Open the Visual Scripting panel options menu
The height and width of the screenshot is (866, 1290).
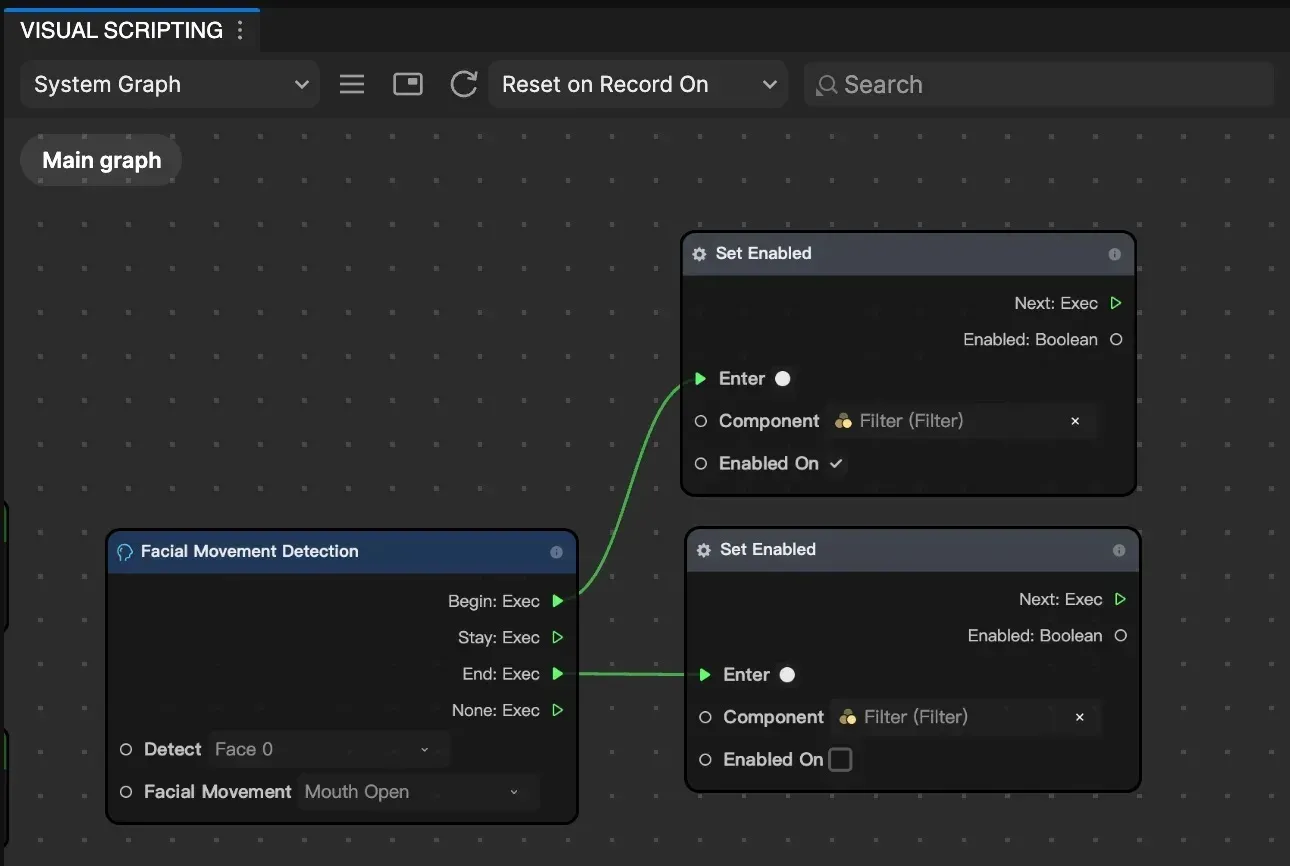click(x=240, y=30)
